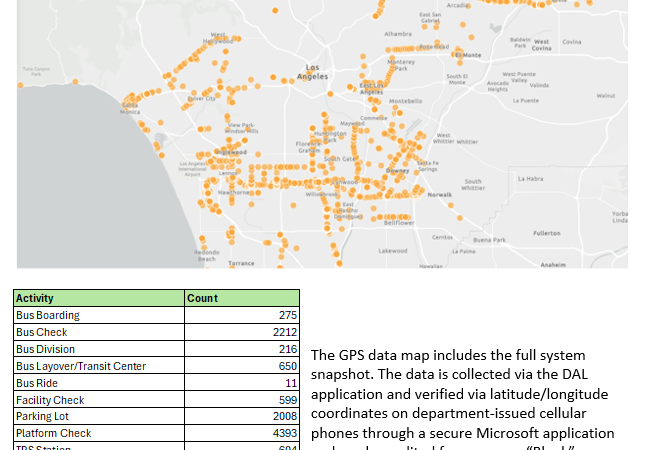This screenshot has height=450, width=647.
Task: Click the Count column header
Action: pyautogui.click(x=202, y=298)
